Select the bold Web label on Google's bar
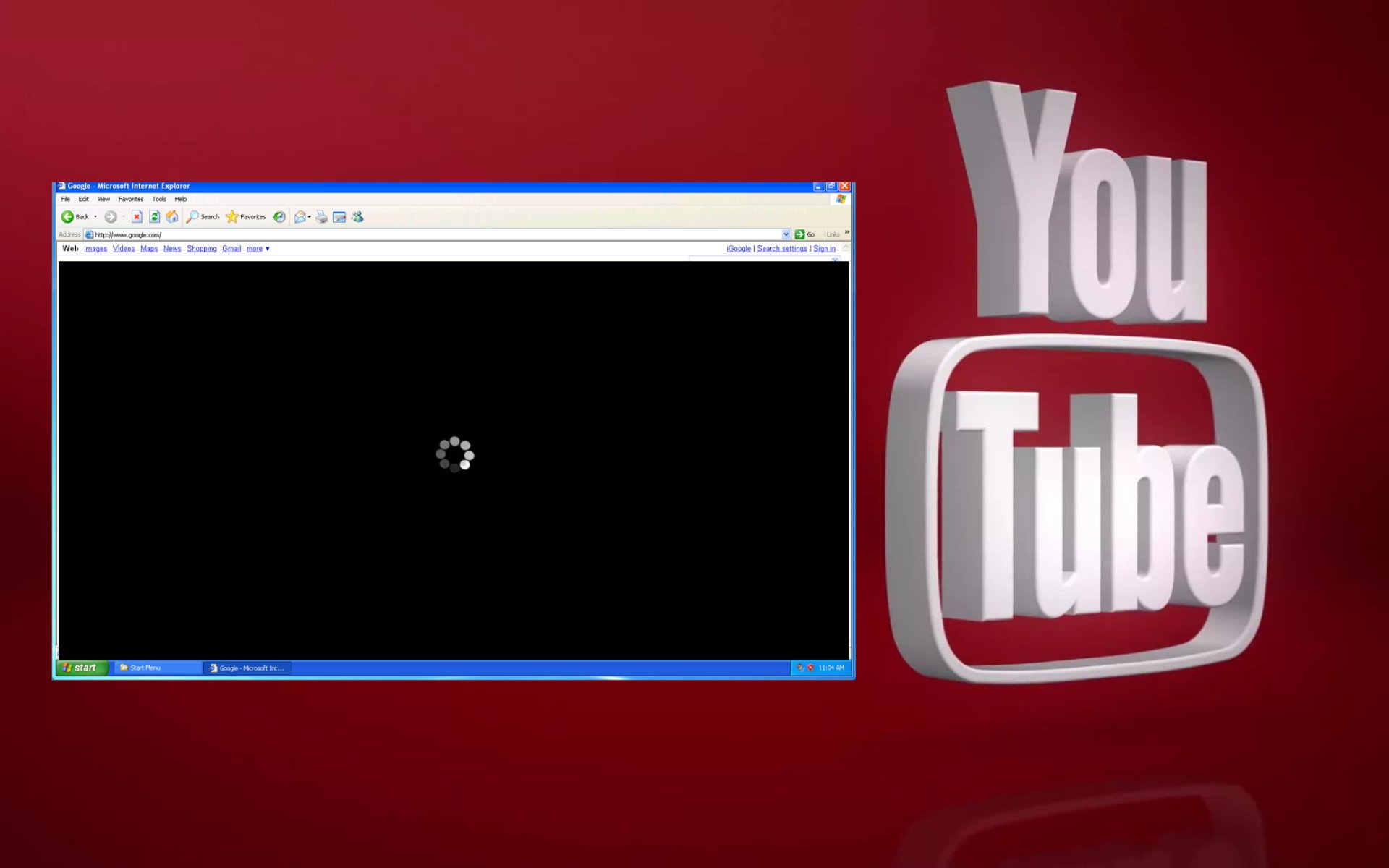Image resolution: width=1389 pixels, height=868 pixels. tap(70, 248)
